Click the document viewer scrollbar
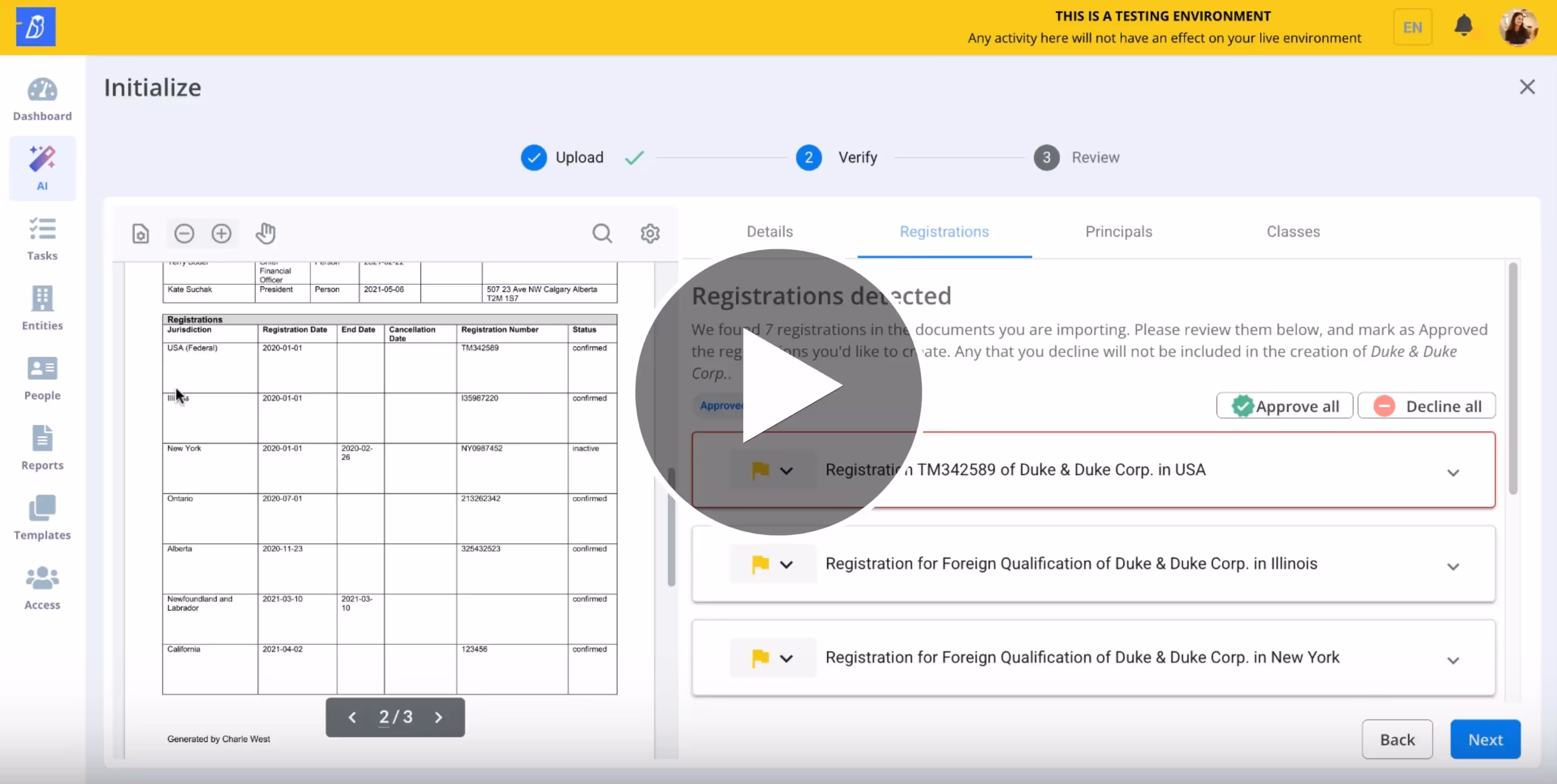1557x784 pixels. click(x=671, y=527)
